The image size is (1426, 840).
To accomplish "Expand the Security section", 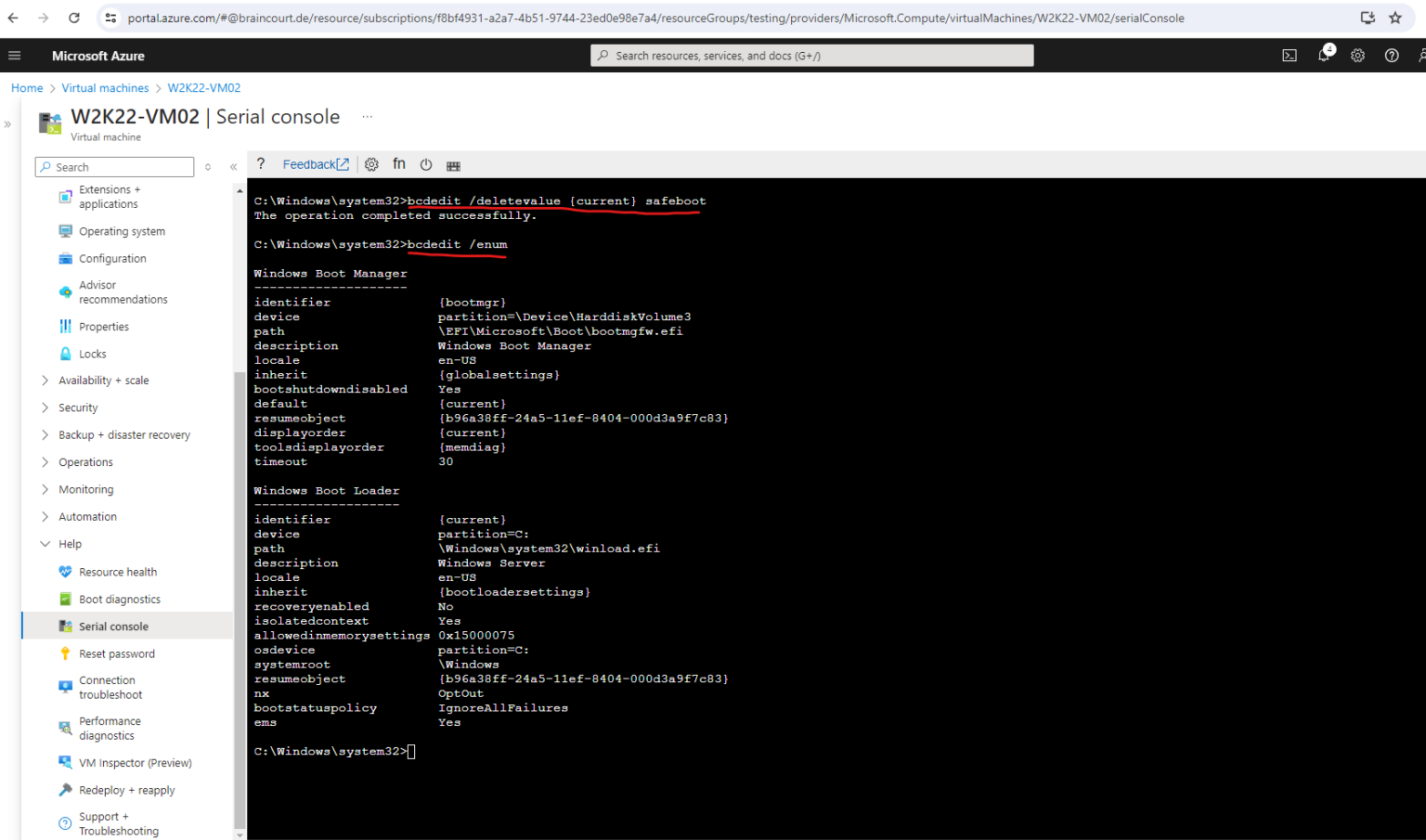I will [x=78, y=407].
